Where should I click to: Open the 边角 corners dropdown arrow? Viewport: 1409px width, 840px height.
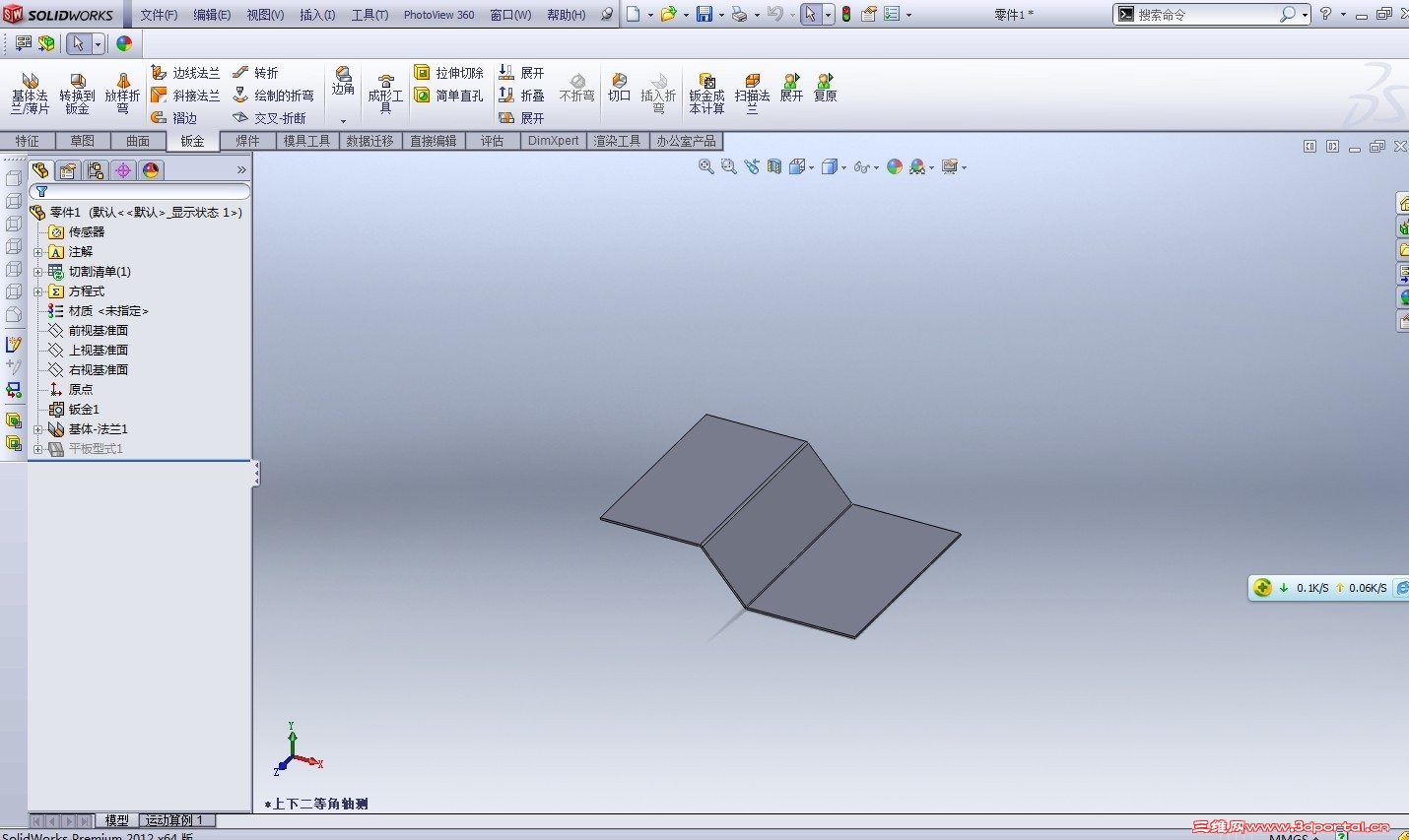pos(343,121)
